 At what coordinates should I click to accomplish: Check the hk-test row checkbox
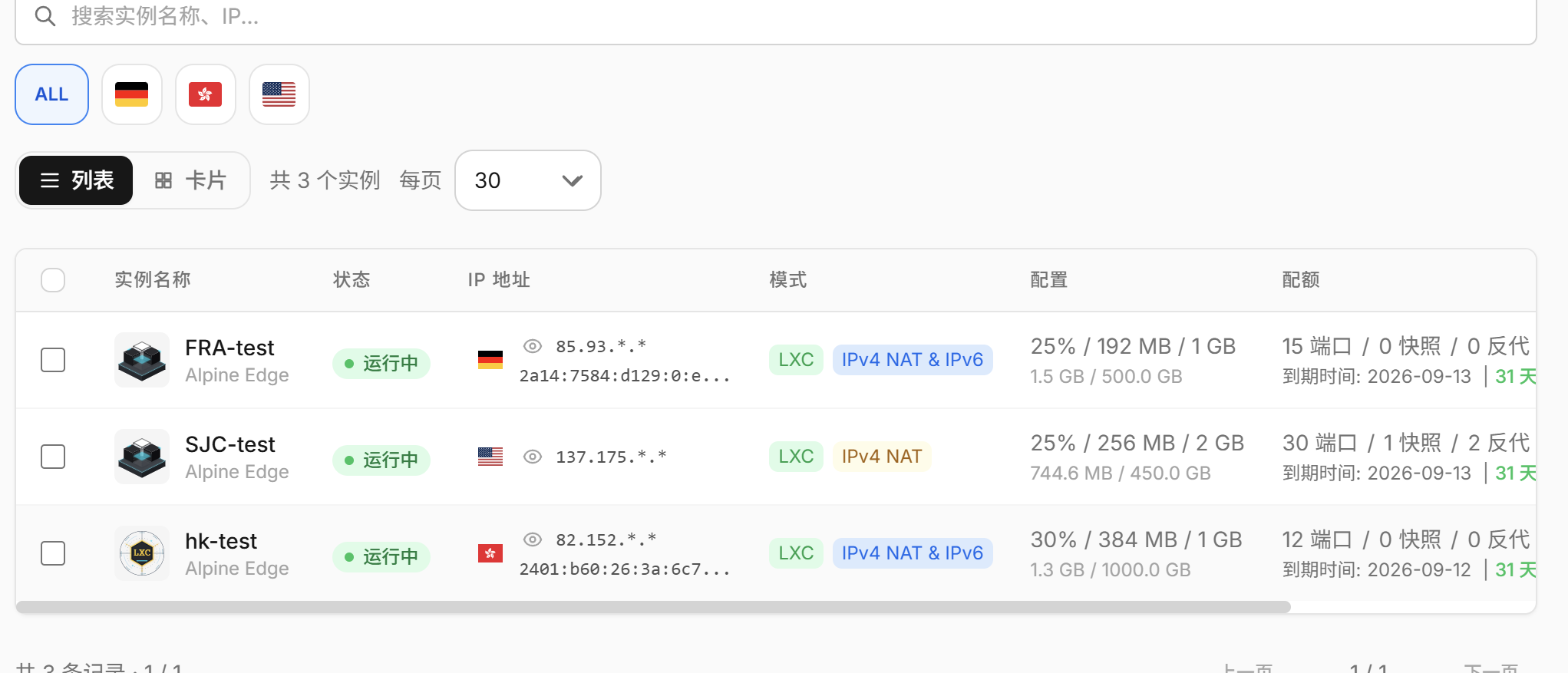(53, 553)
